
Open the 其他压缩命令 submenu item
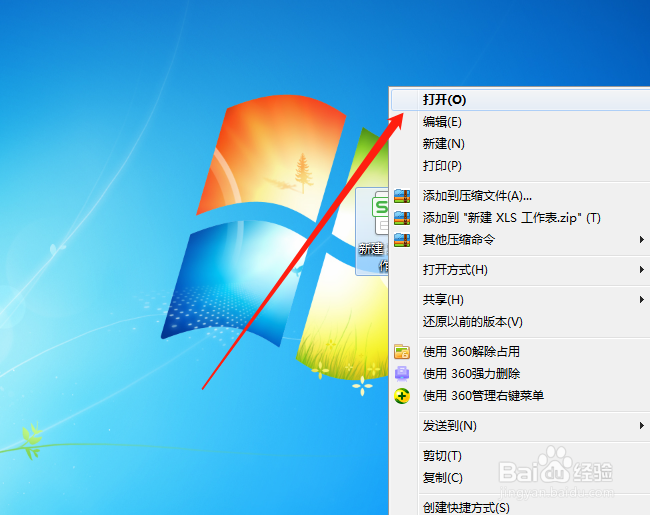[521, 240]
